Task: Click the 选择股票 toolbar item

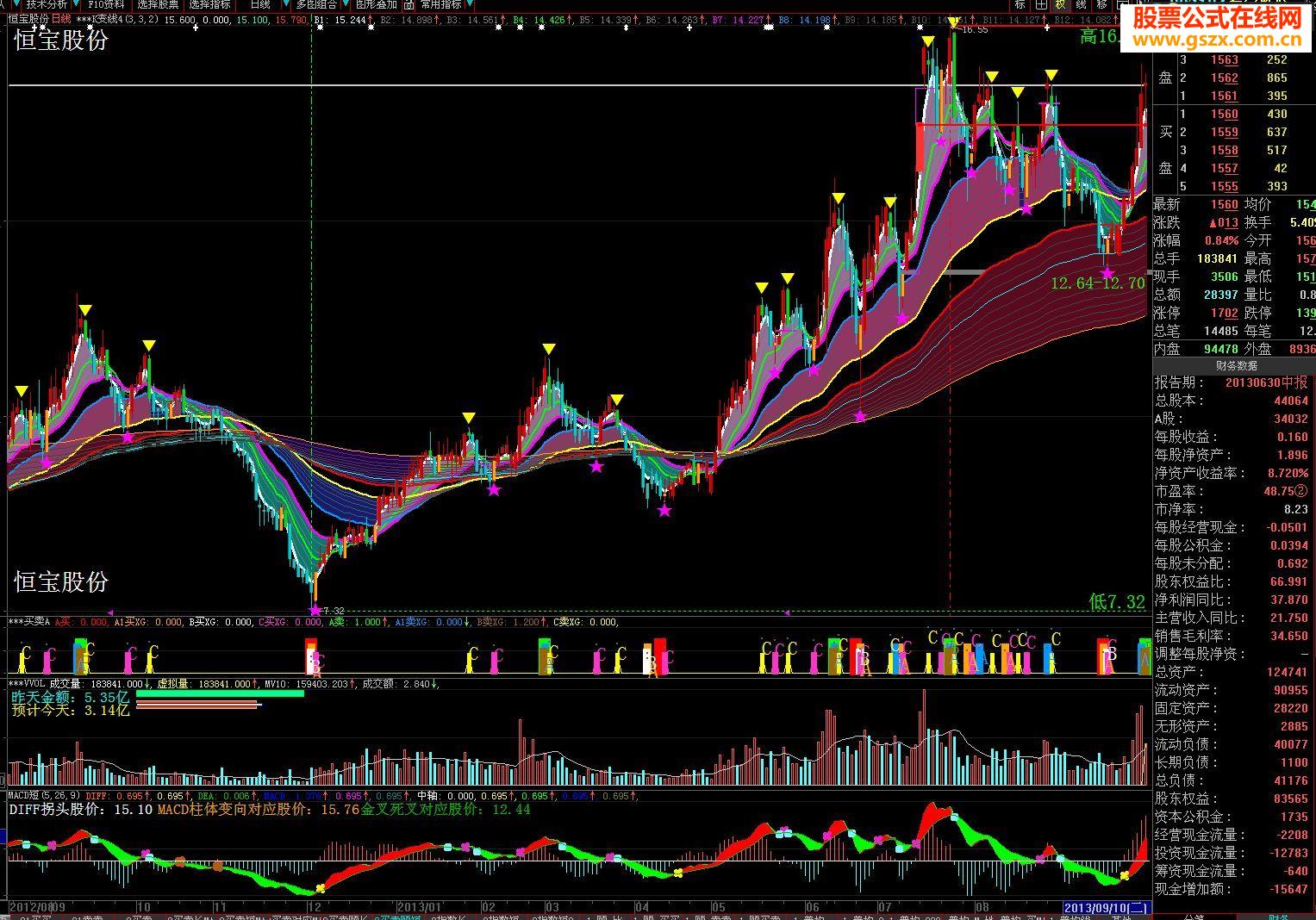Action: pyautogui.click(x=158, y=4)
